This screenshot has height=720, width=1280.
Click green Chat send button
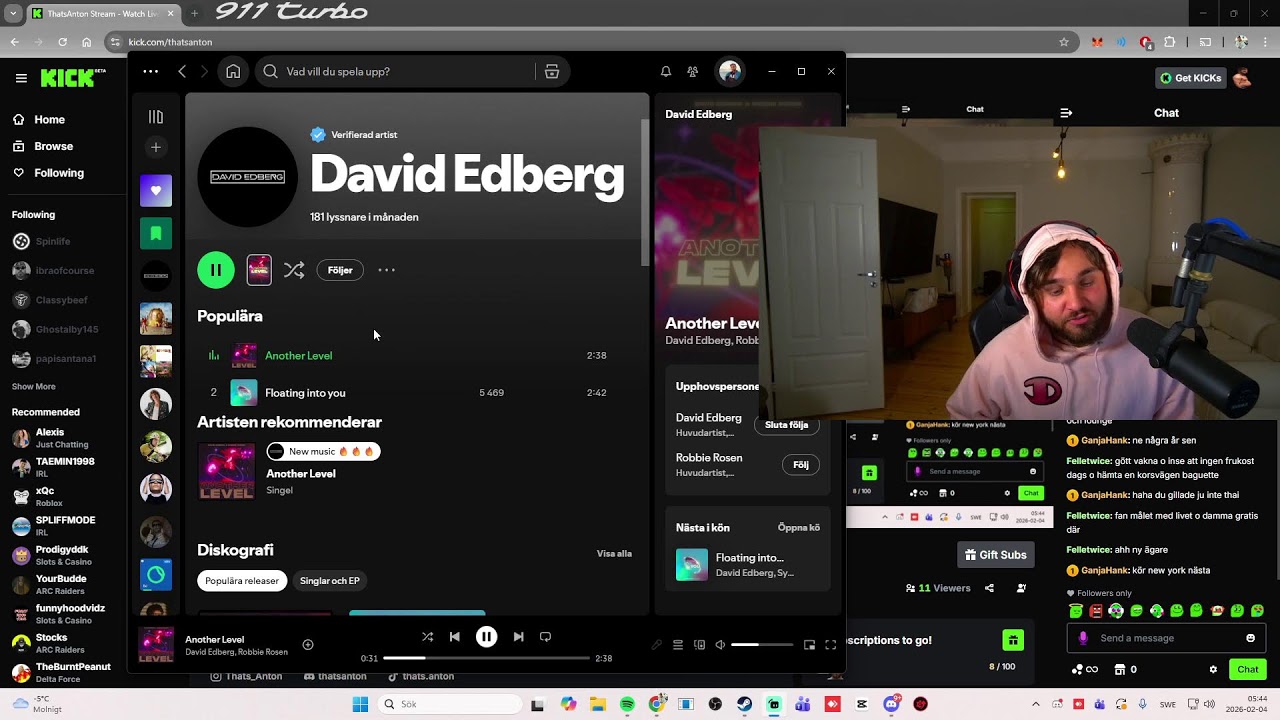pyautogui.click(x=1248, y=670)
